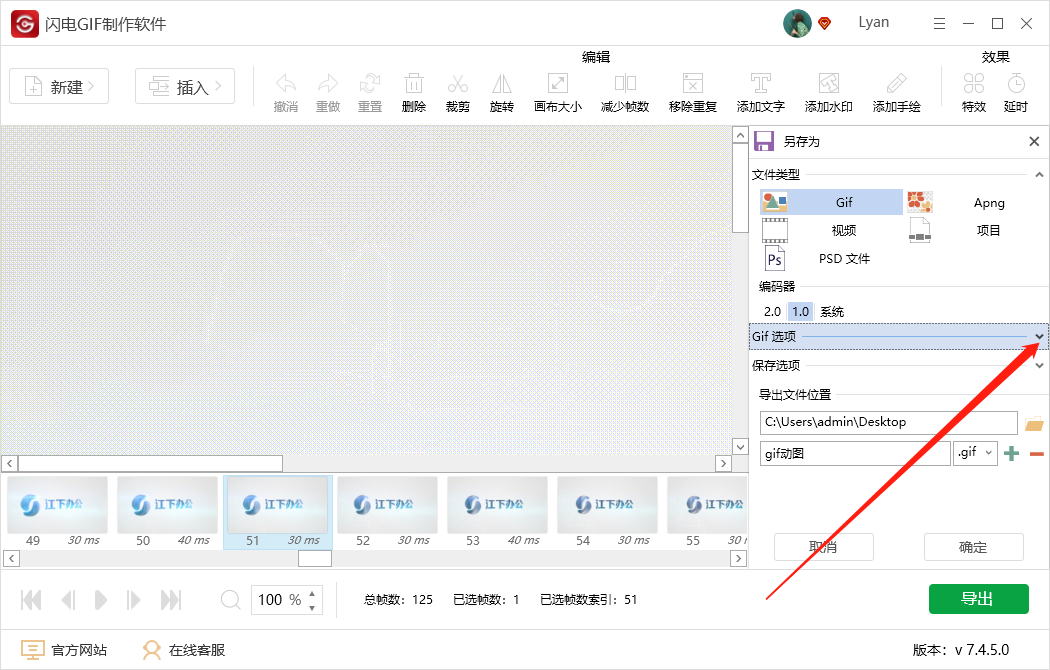This screenshot has width=1050, height=670.
Task: Confirm settings with the 确定 button
Action: tap(973, 547)
